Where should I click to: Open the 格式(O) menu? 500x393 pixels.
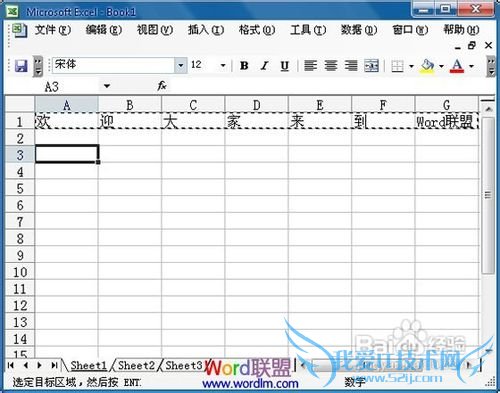tap(257, 30)
